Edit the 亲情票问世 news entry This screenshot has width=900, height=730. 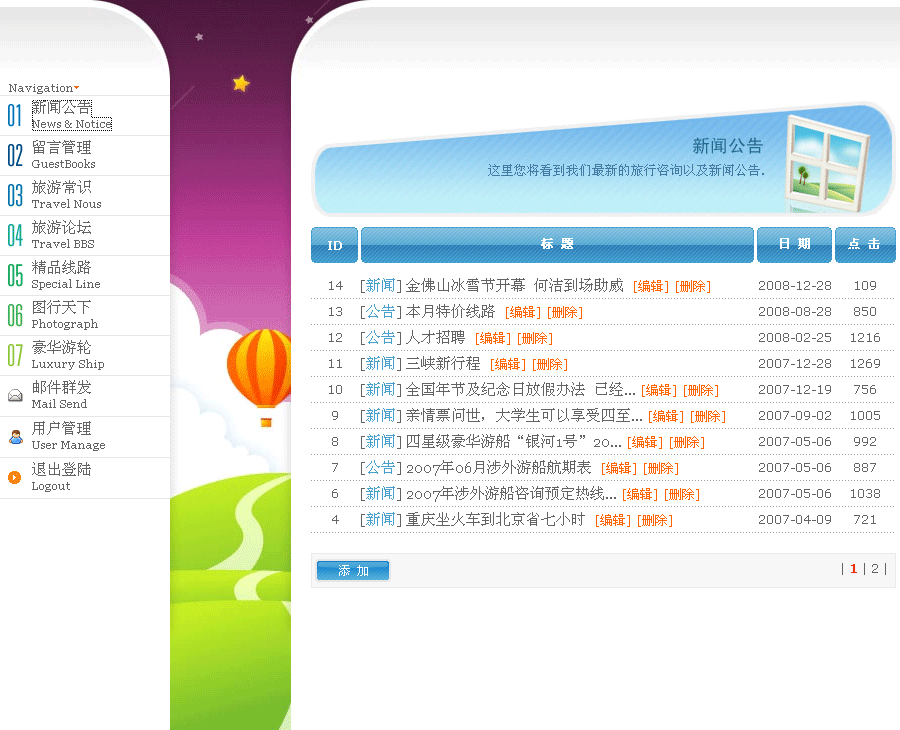click(x=666, y=416)
